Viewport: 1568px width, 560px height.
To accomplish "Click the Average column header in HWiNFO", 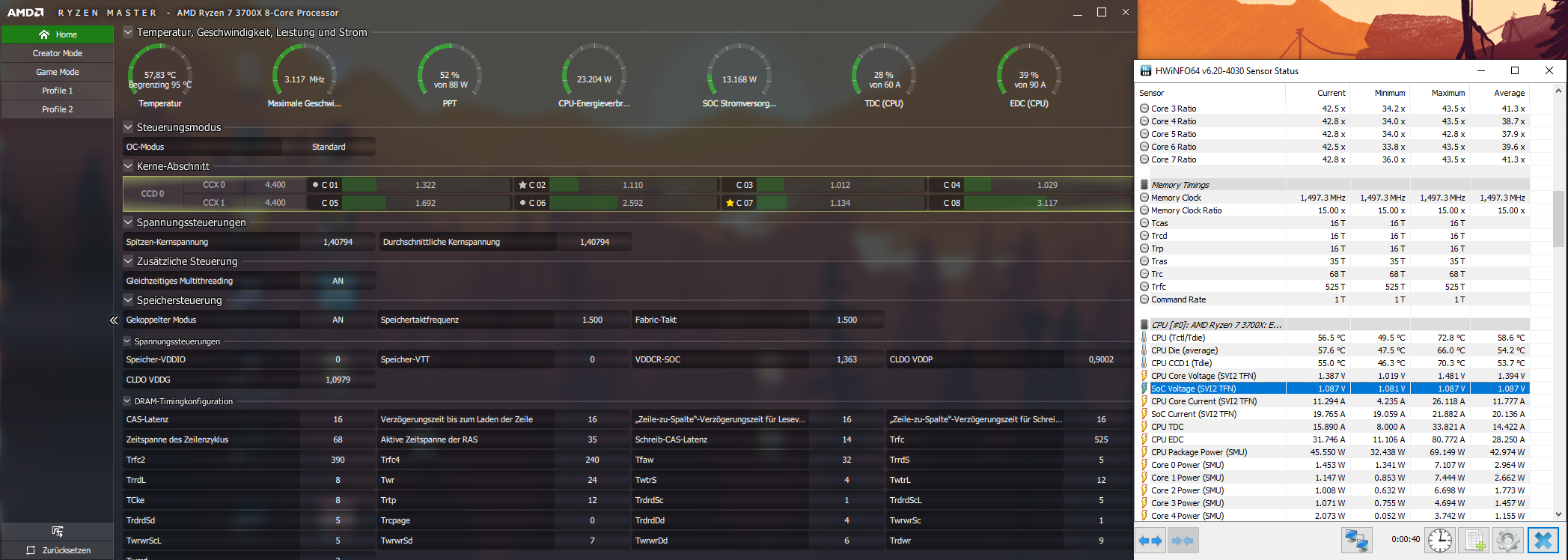I will 1500,93.
